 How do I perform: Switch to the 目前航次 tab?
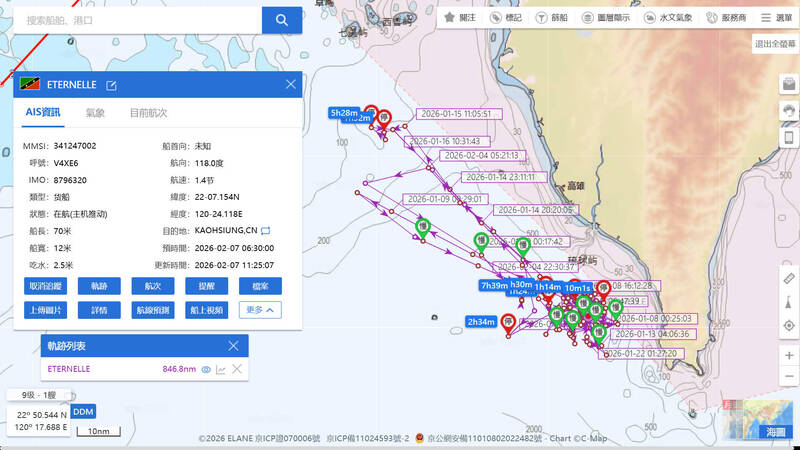click(x=148, y=113)
